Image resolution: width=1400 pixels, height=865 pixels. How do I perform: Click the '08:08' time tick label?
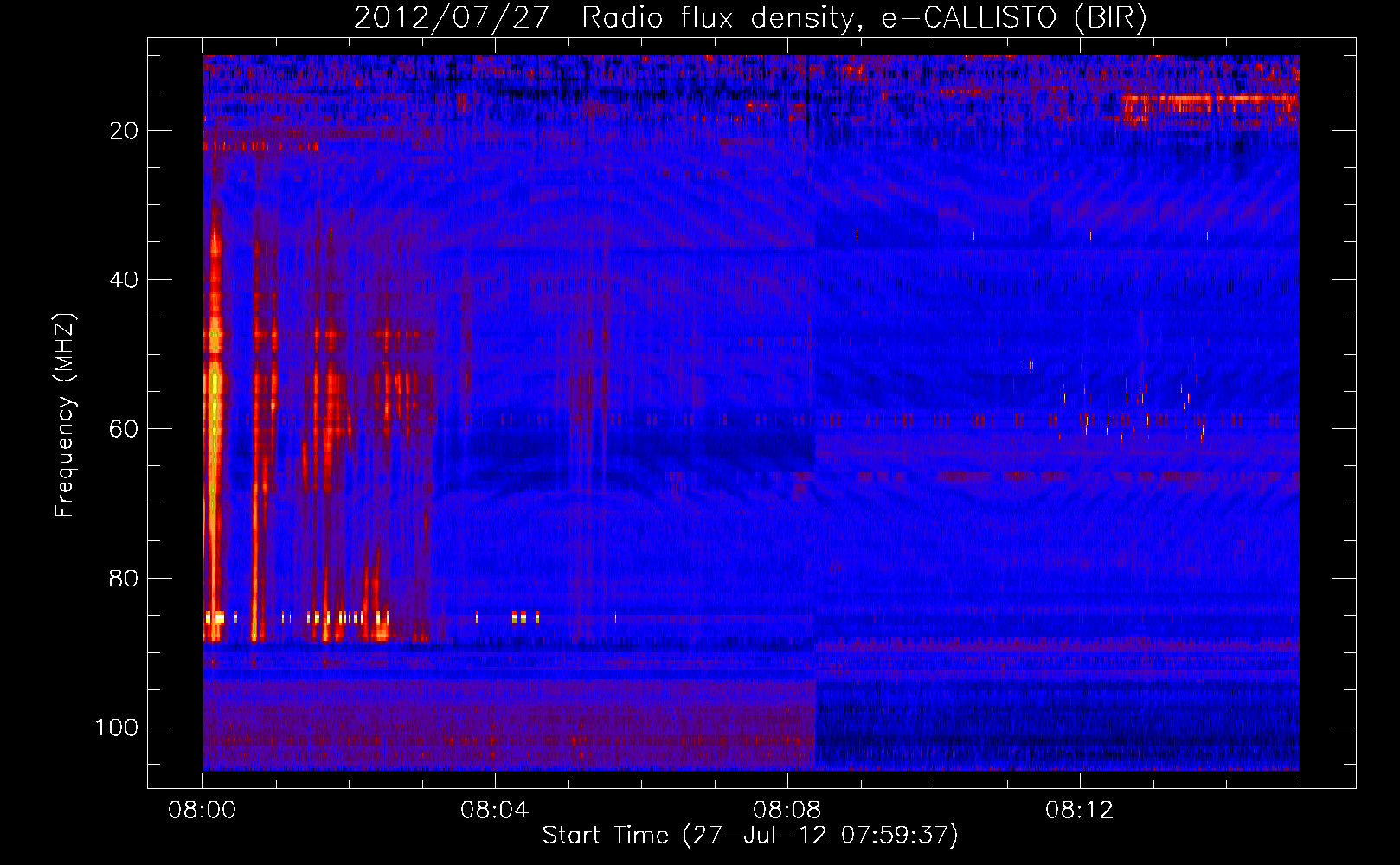(787, 811)
